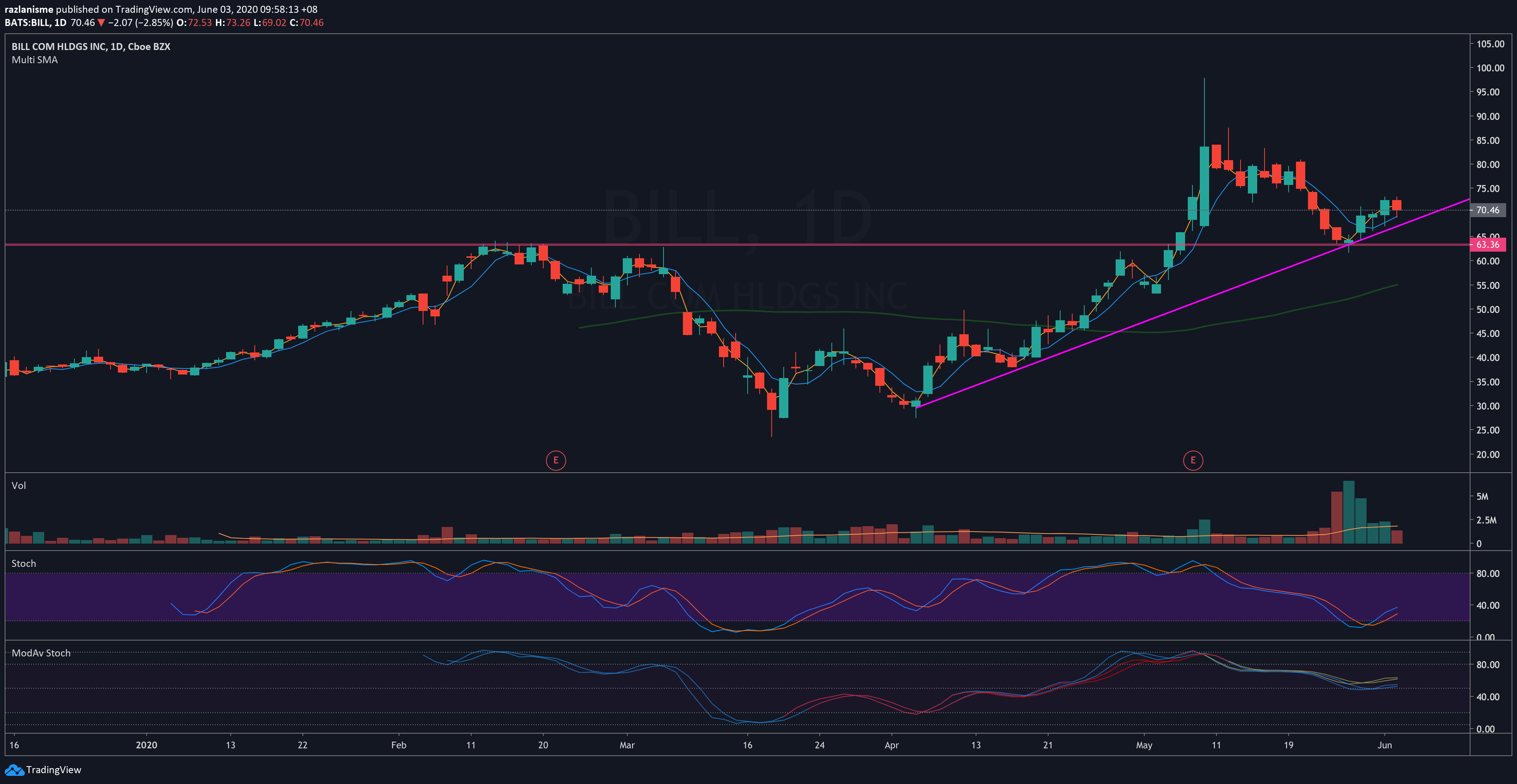The image size is (1517, 784).
Task: Click the razlanisme author name
Action: (x=29, y=9)
